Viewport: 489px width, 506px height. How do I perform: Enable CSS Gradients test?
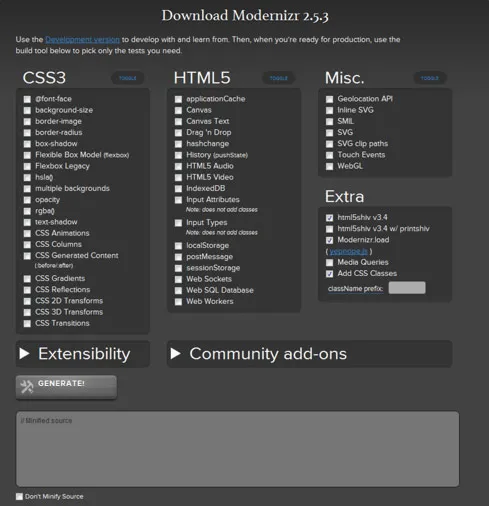[x=27, y=279]
